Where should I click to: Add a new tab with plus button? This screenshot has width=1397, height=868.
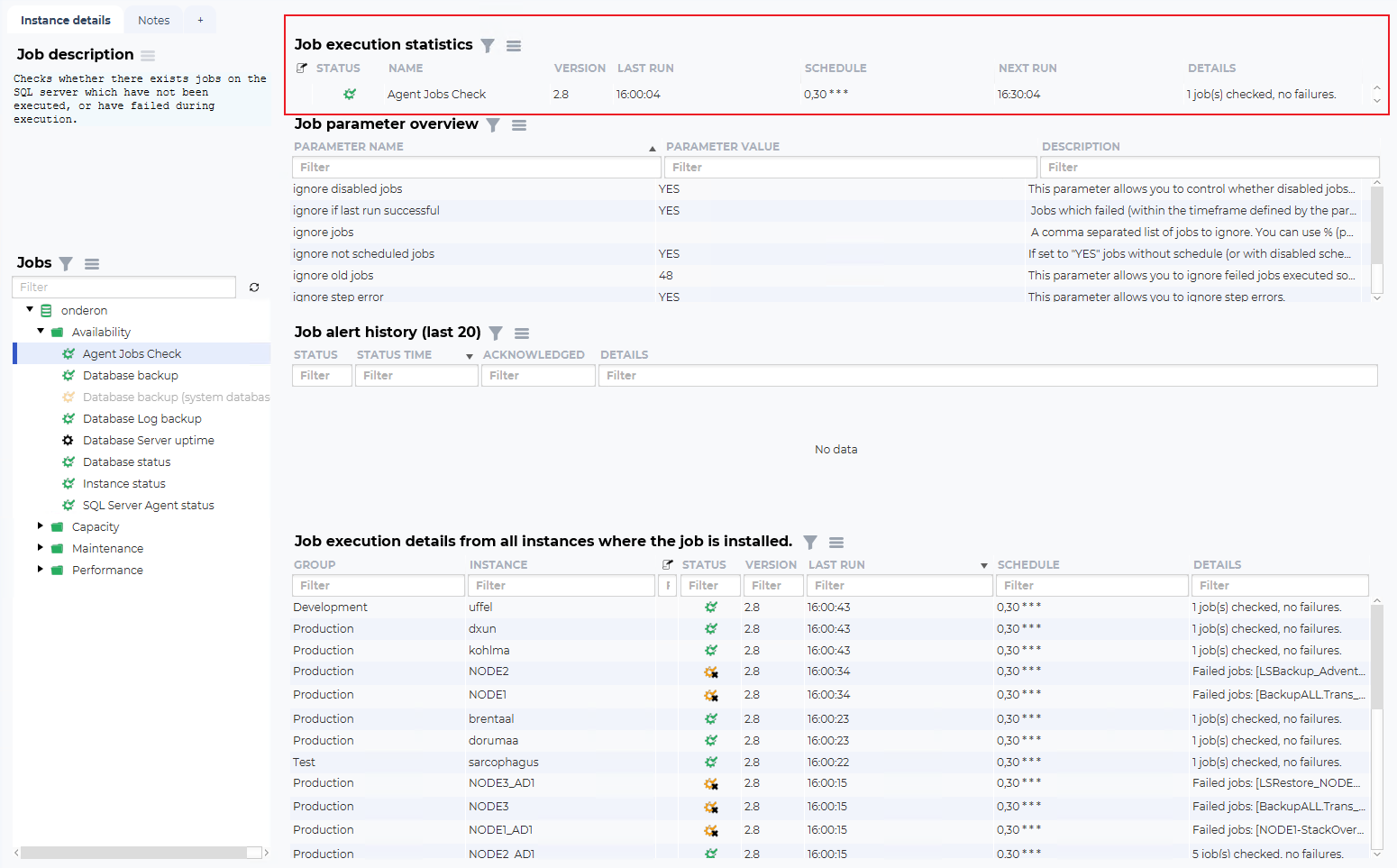tap(200, 20)
